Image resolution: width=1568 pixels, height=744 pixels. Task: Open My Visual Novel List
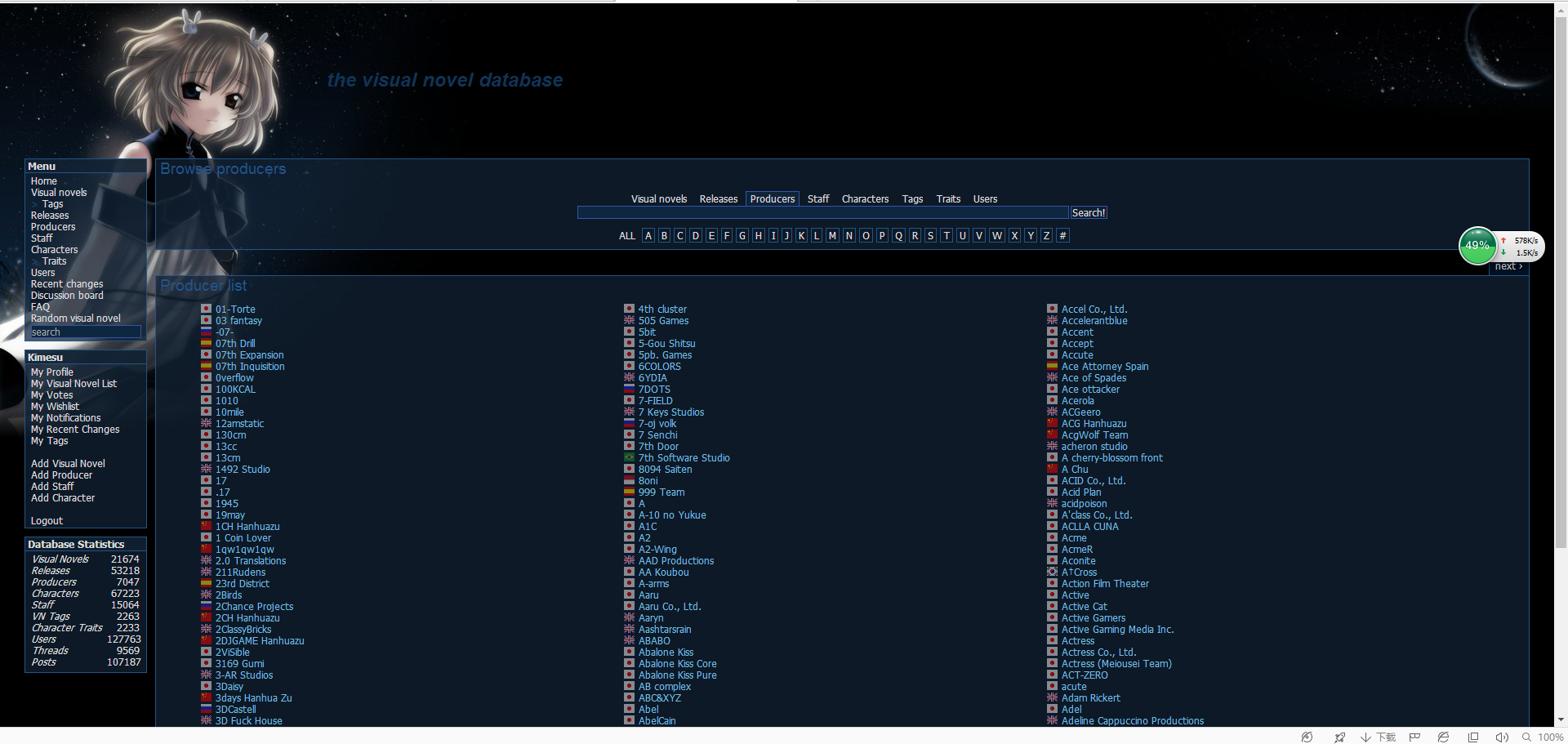click(x=73, y=383)
